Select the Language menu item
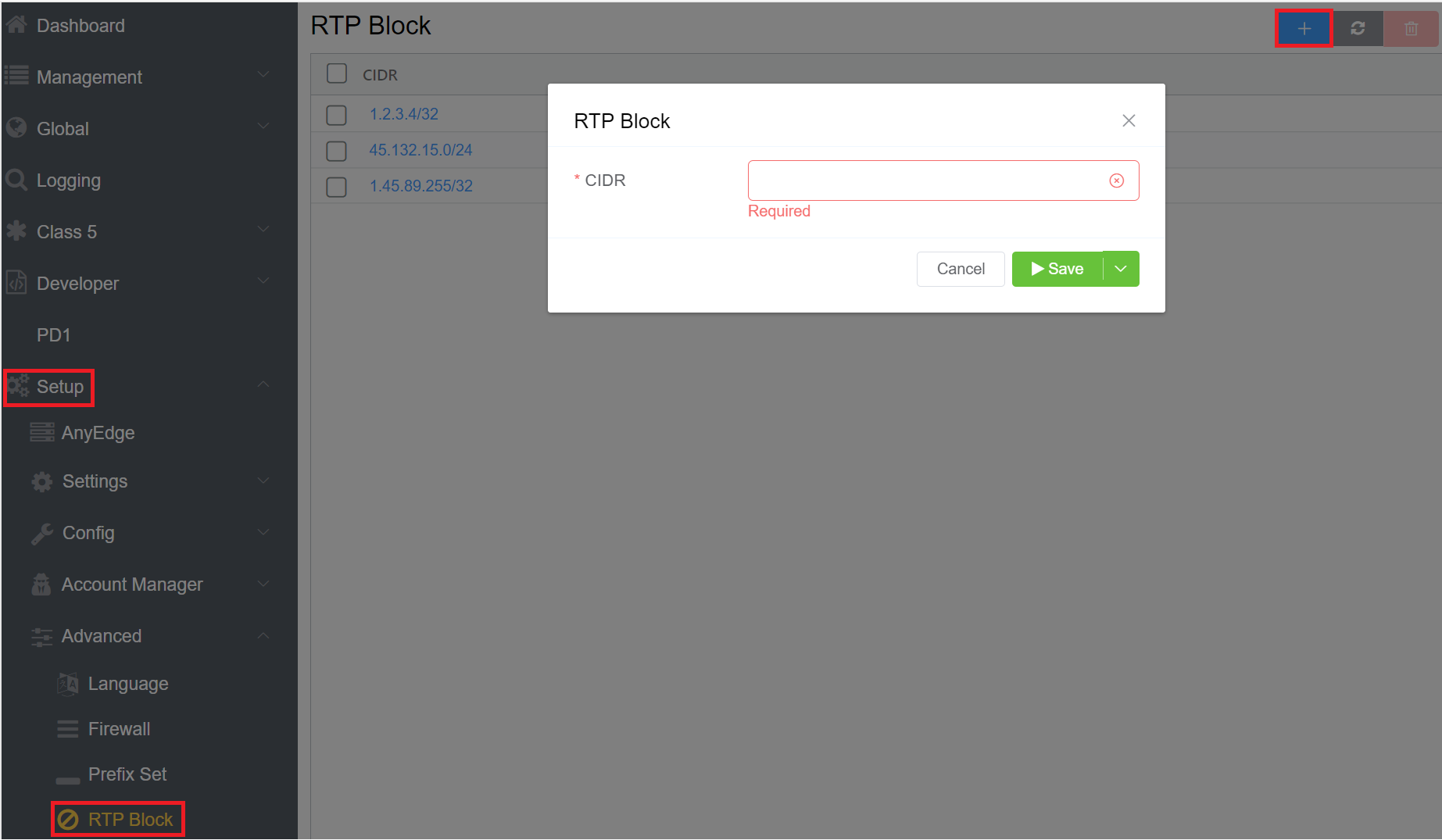Screen dimensions: 1442x840 coord(128,684)
